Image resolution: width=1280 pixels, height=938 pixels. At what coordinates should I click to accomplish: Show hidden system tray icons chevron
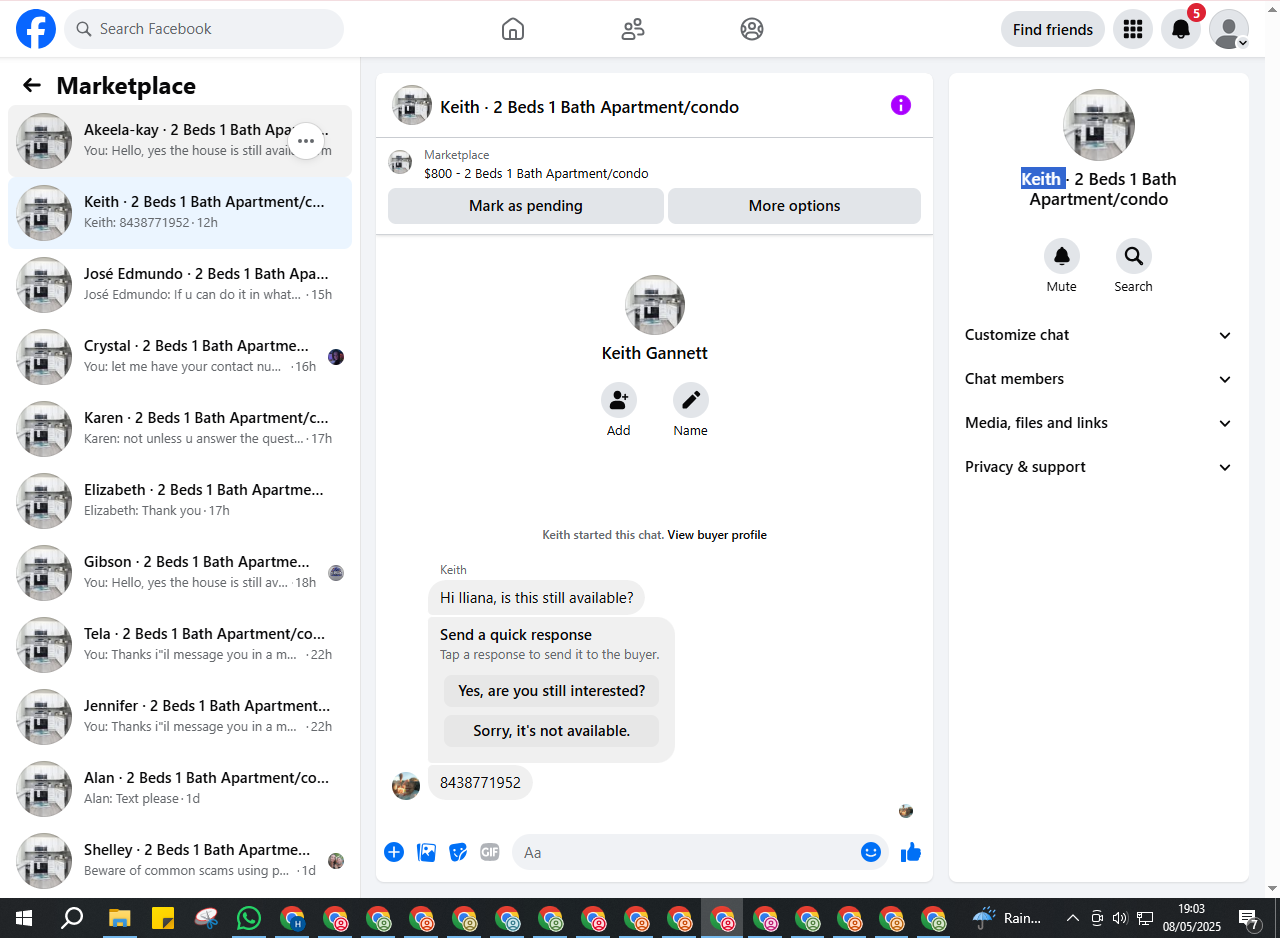[1073, 918]
